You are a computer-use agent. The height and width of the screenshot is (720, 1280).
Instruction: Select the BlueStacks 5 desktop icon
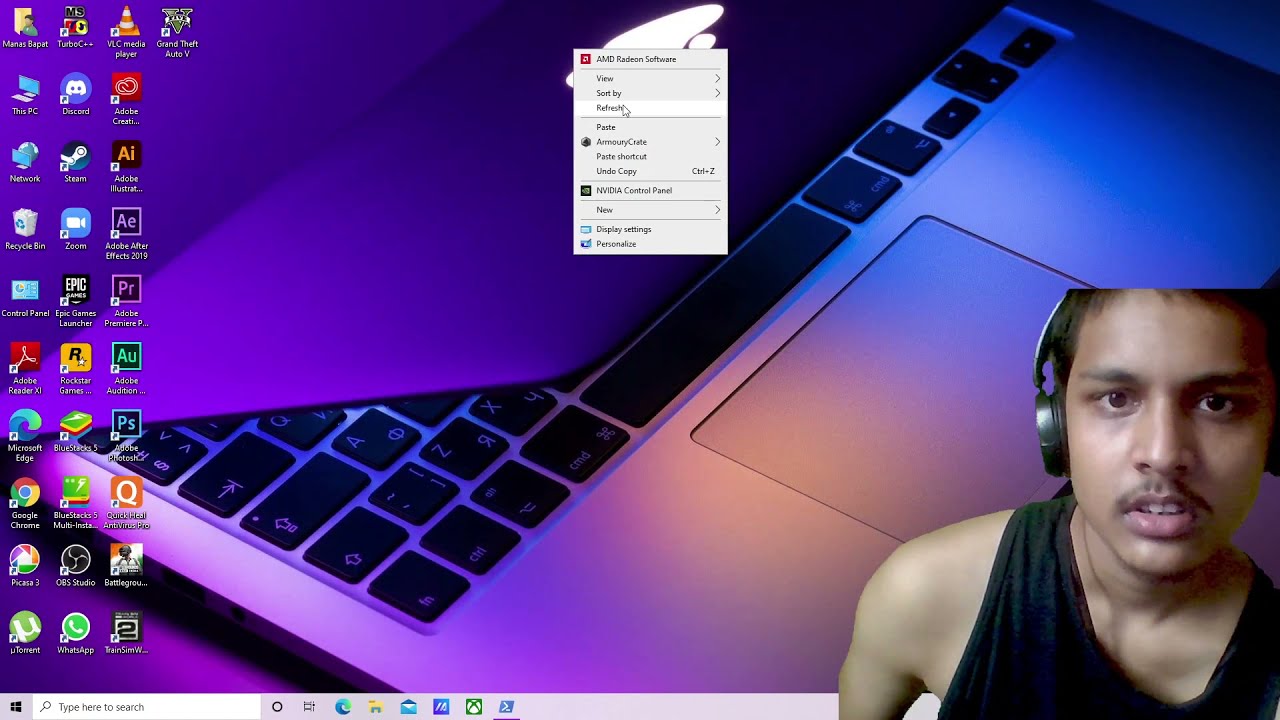point(75,432)
